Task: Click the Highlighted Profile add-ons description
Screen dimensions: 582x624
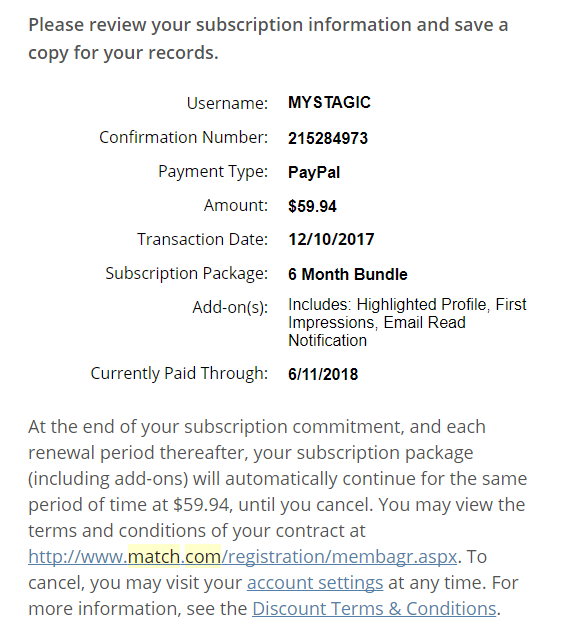Action: (x=407, y=322)
